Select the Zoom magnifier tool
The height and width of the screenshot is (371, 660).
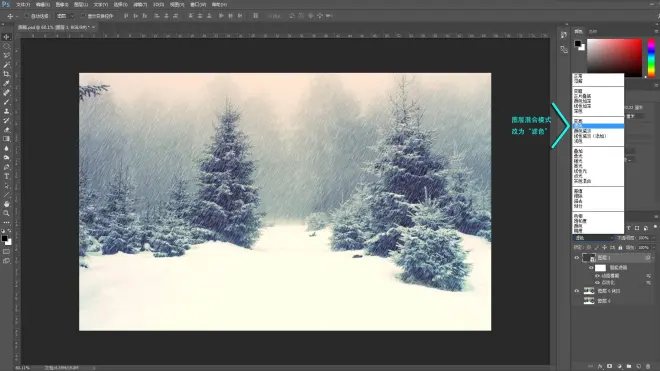pos(6,213)
